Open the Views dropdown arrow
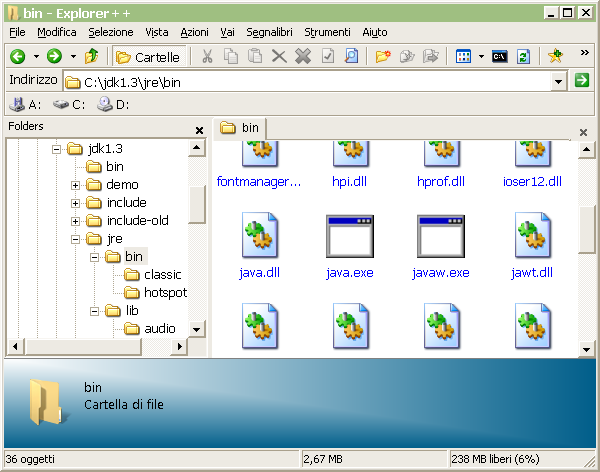The width and height of the screenshot is (600, 472). coord(481,57)
